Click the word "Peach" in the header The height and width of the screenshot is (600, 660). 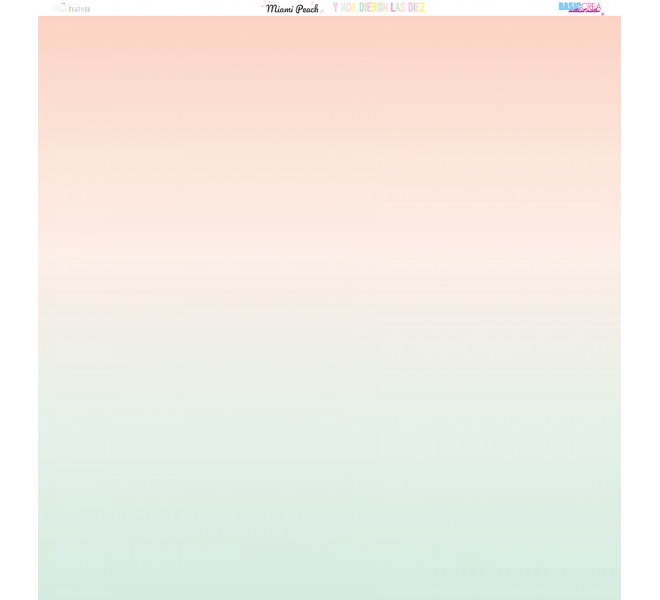pos(307,8)
